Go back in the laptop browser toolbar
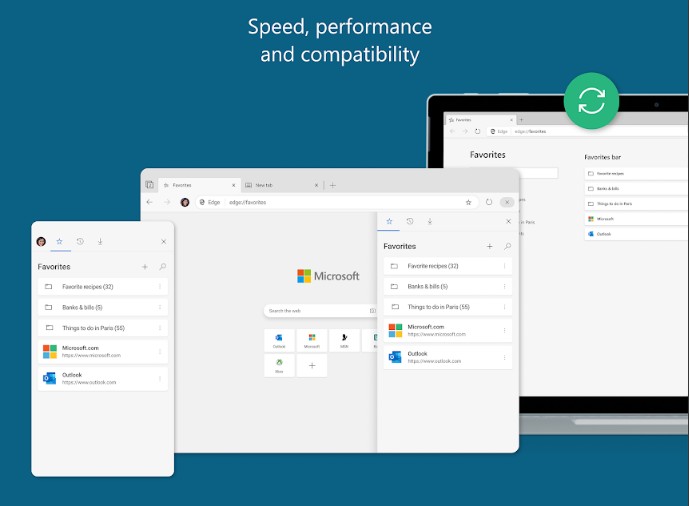This screenshot has width=689, height=506. point(452,131)
